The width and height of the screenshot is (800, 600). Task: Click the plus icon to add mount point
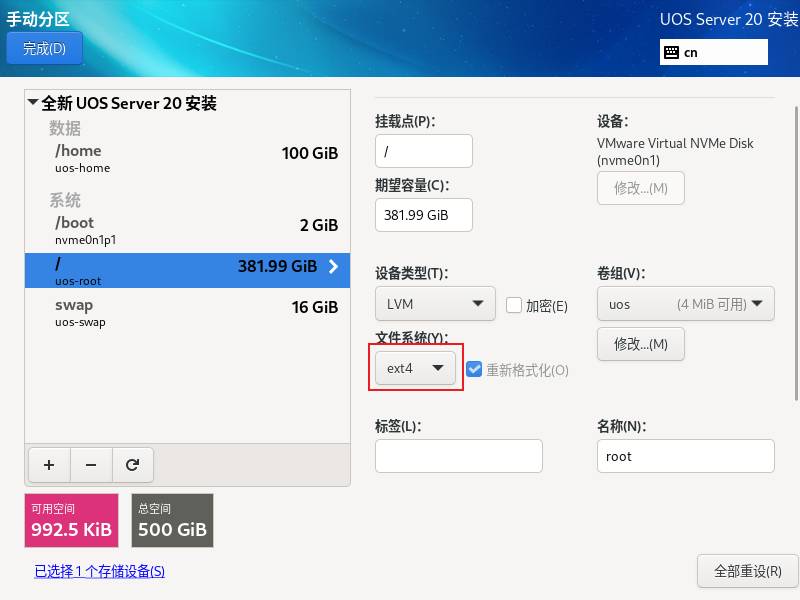49,464
